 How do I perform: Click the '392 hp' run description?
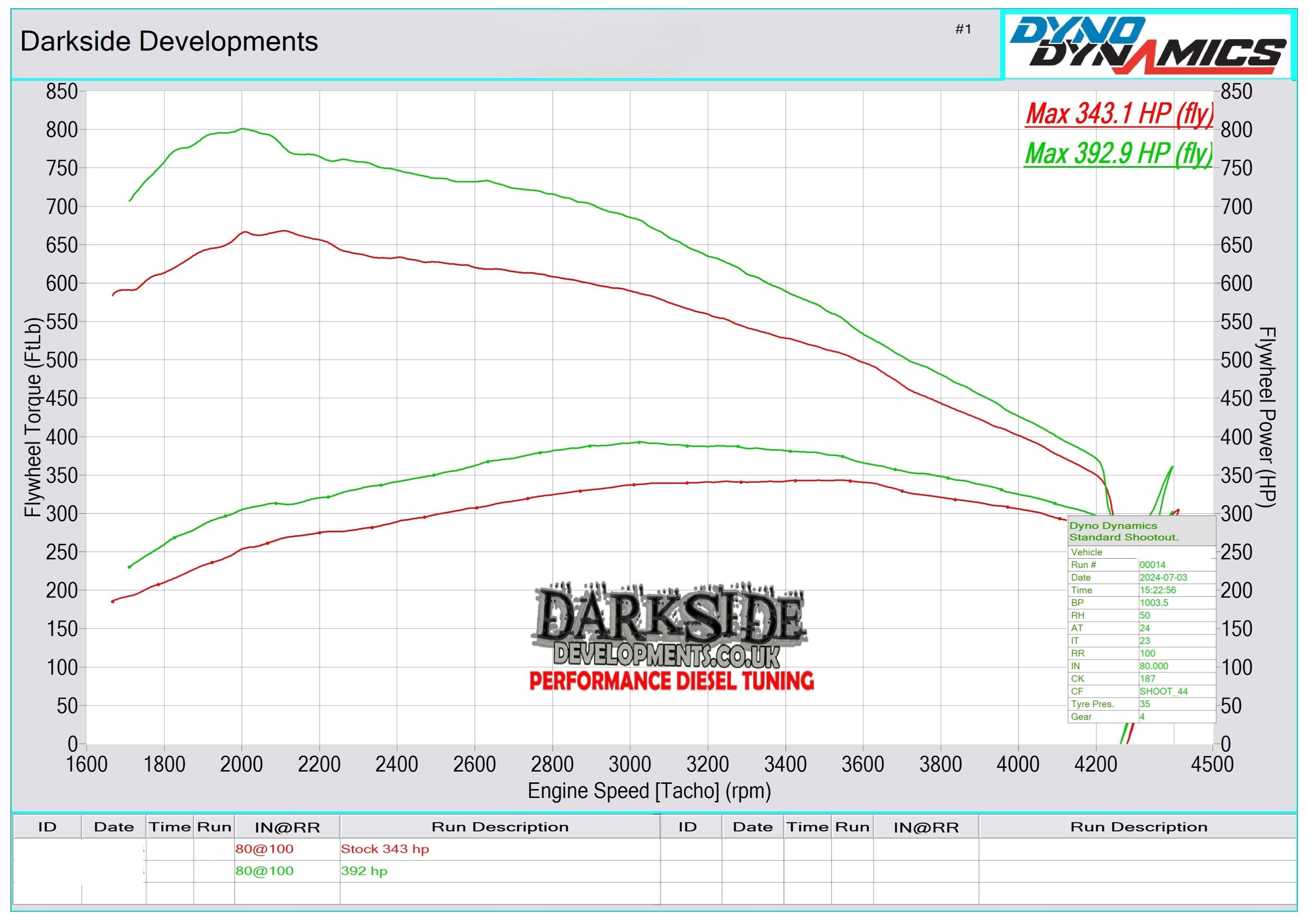tap(364, 870)
